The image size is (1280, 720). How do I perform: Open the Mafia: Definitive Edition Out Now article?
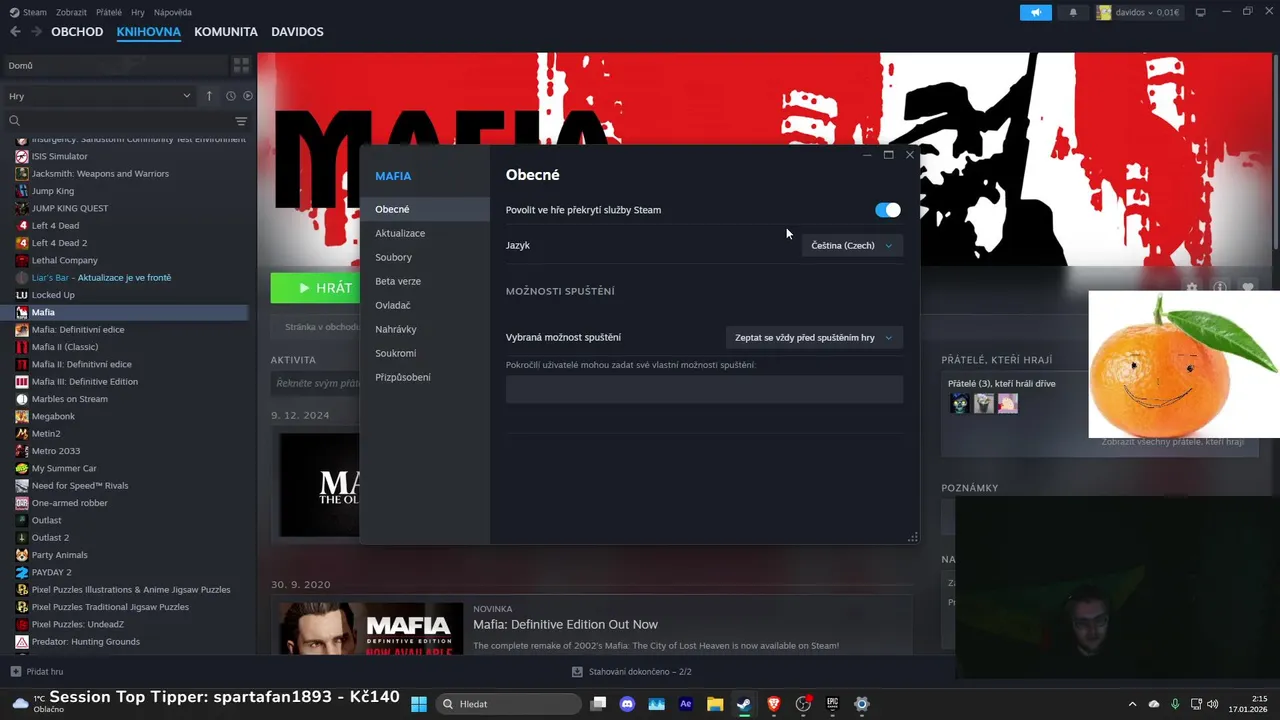(x=565, y=624)
